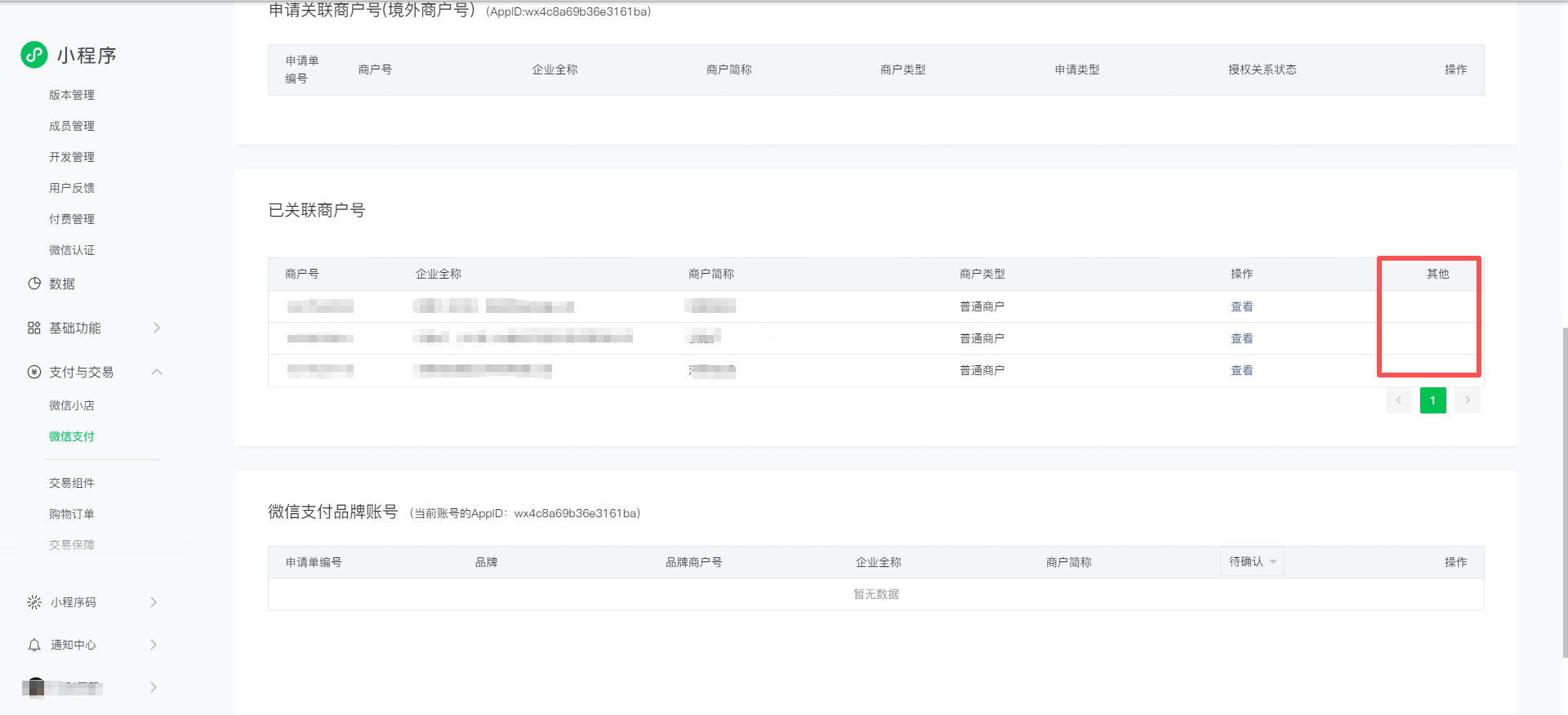
Task: Open 微信小店 under 支付与交易
Action: tap(72, 405)
